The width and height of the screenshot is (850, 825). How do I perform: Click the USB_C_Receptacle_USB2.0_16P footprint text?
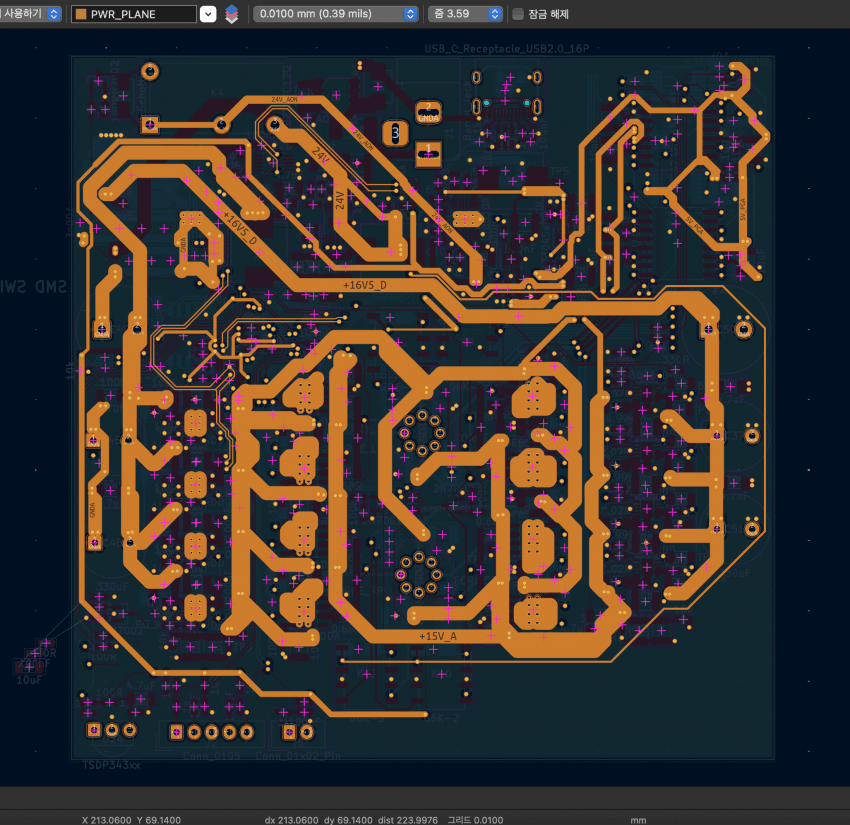(507, 49)
